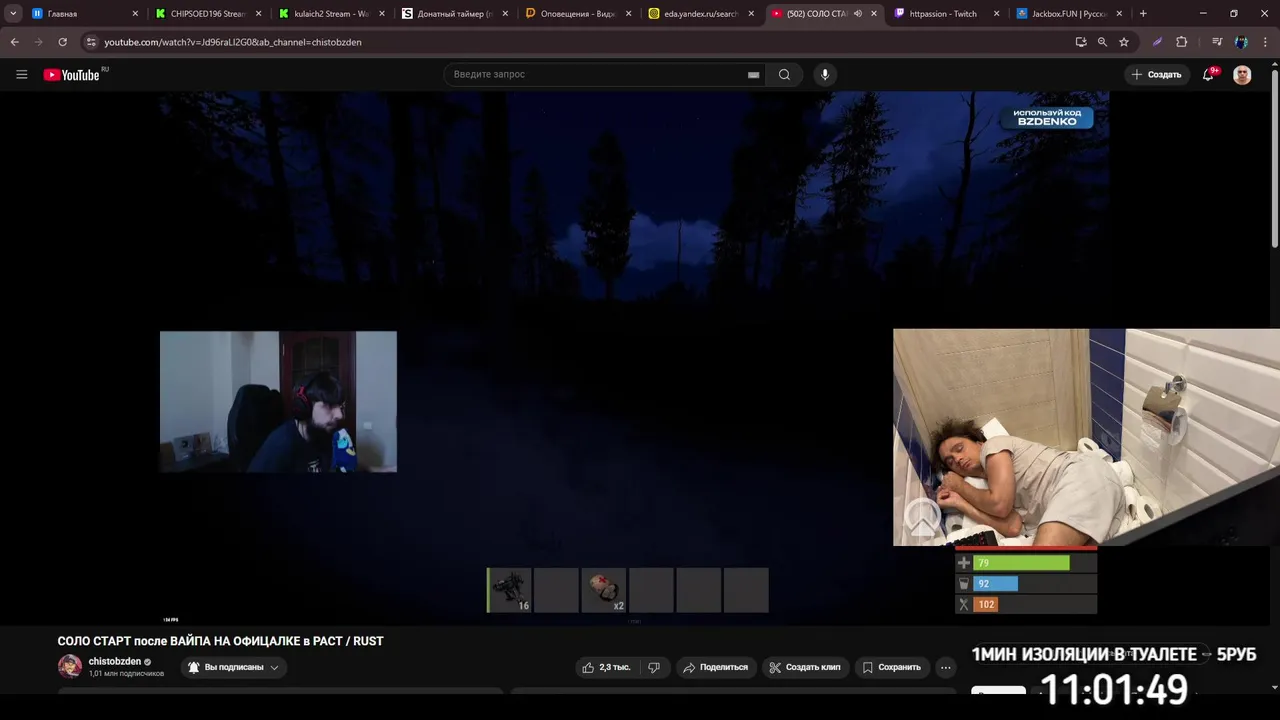Switch to the Донатный таймер tab
The height and width of the screenshot is (720, 1280).
click(x=453, y=14)
